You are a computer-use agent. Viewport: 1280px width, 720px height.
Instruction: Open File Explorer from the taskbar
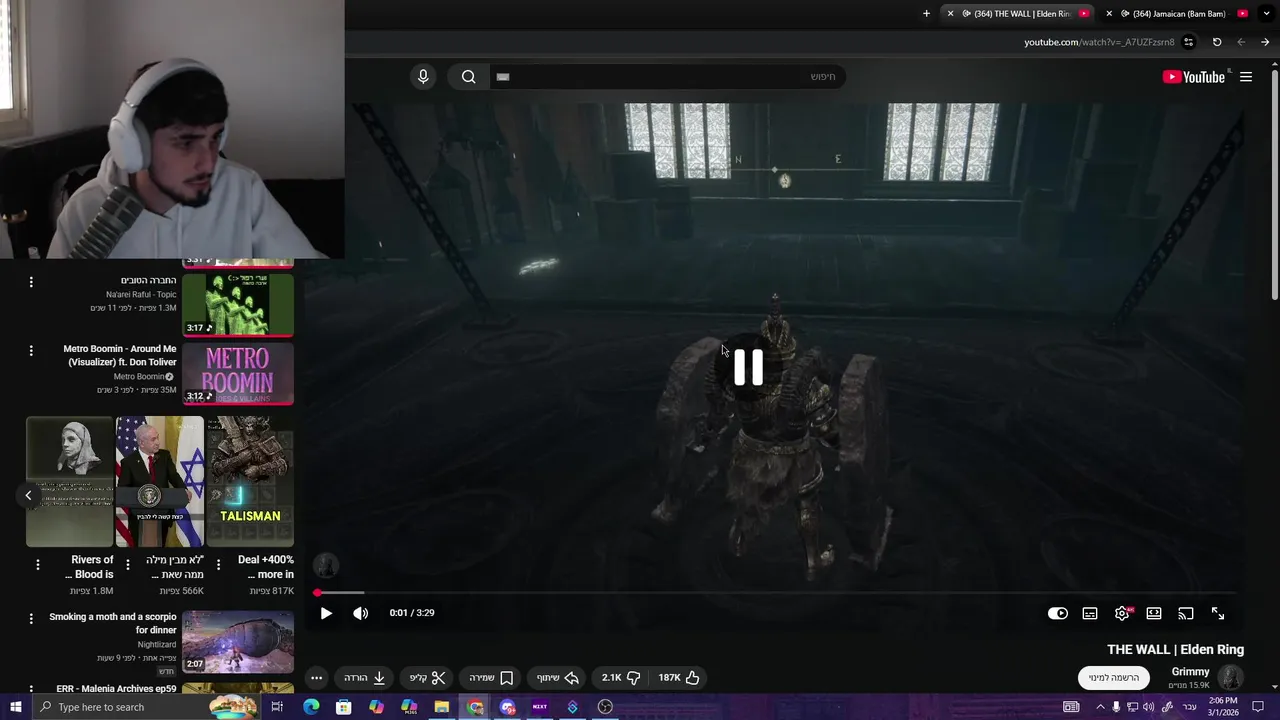point(442,707)
